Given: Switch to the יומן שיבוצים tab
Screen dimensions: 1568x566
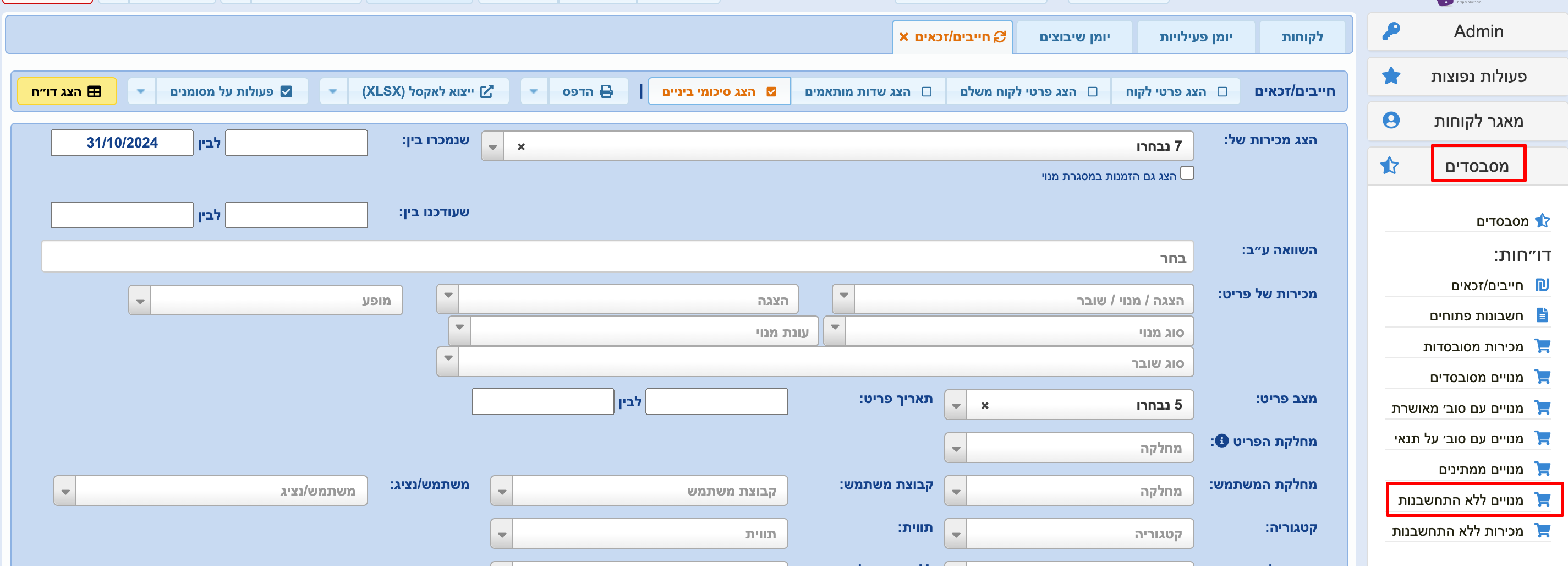Looking at the screenshot, I should click(1074, 37).
